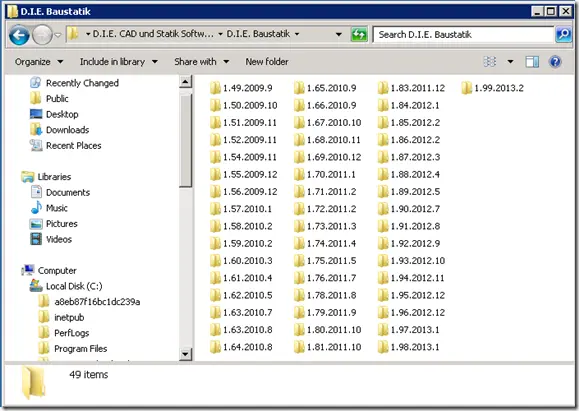579x411 pixels.
Task: Select folder icon of 1.86.2012.2
Action: pos(383,140)
